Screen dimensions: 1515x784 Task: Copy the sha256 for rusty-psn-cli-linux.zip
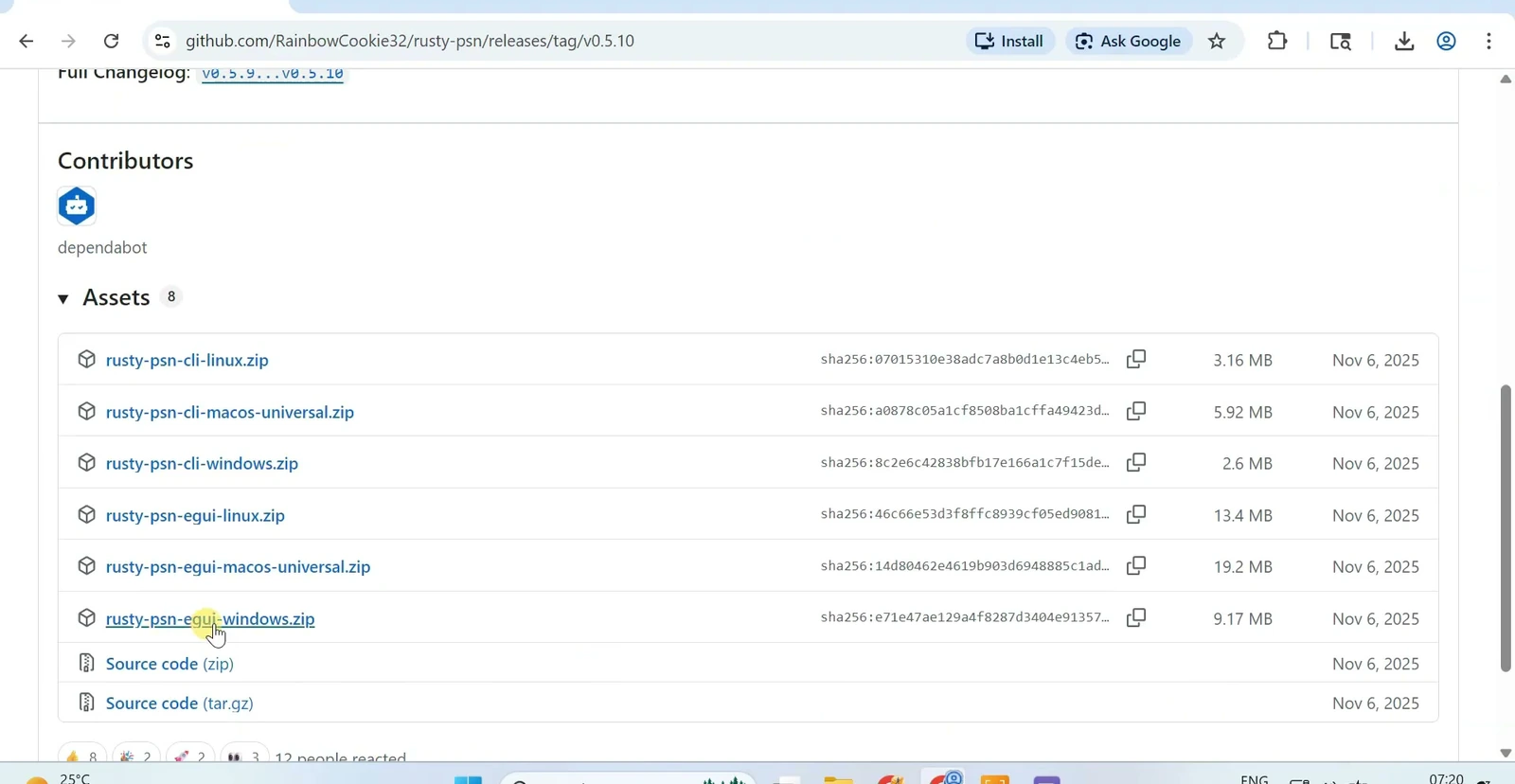(x=1136, y=360)
